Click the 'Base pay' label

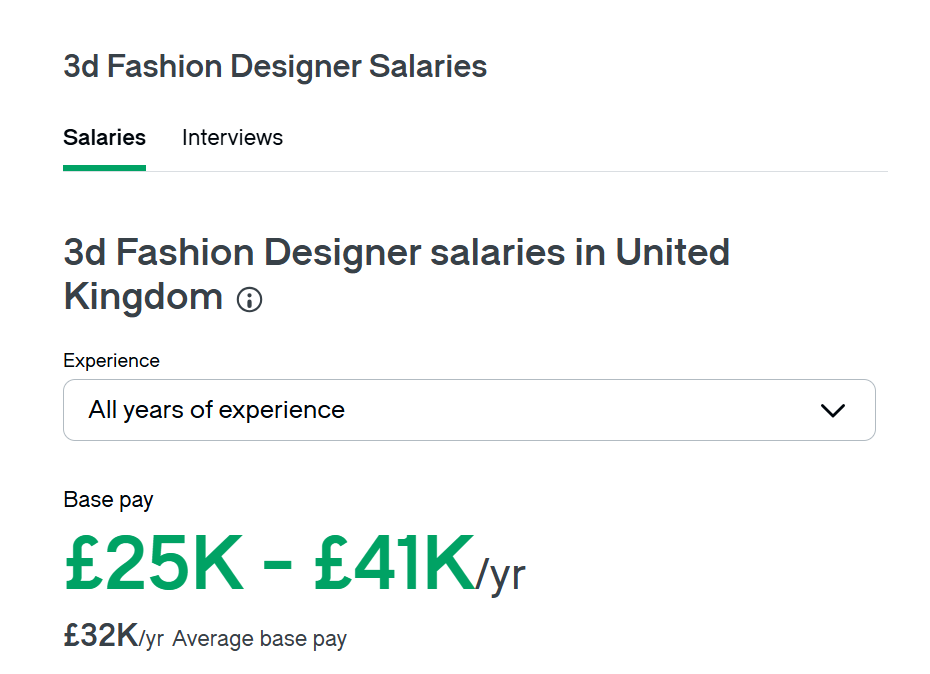pos(108,499)
